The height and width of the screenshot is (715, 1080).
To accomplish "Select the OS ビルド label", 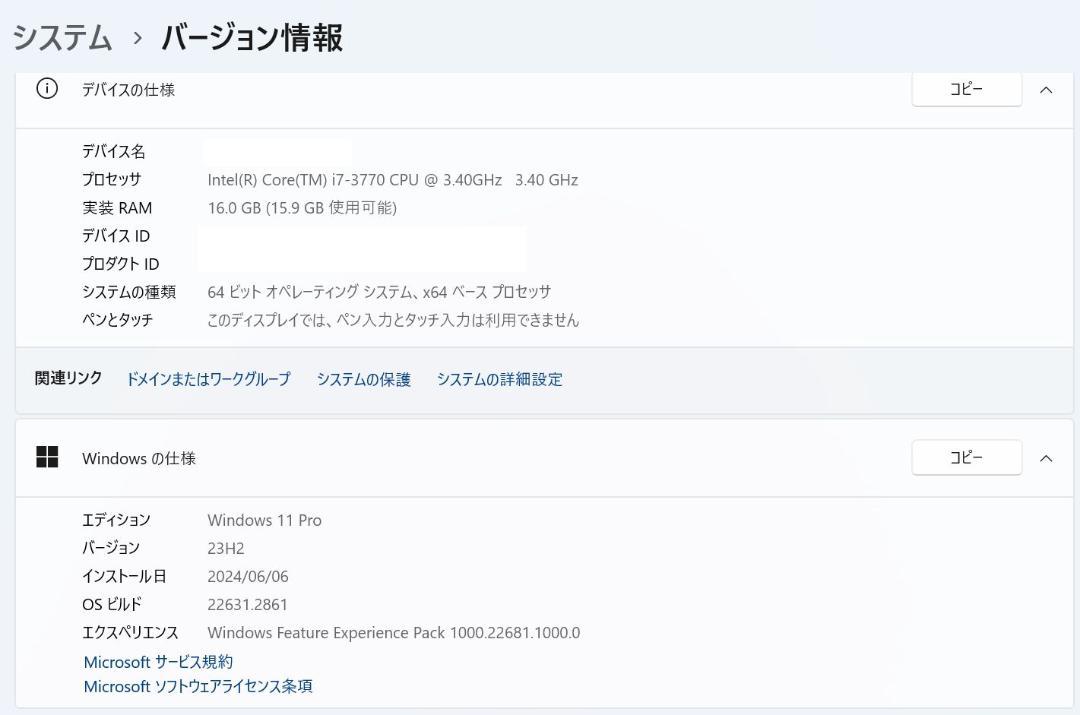I will (x=112, y=604).
